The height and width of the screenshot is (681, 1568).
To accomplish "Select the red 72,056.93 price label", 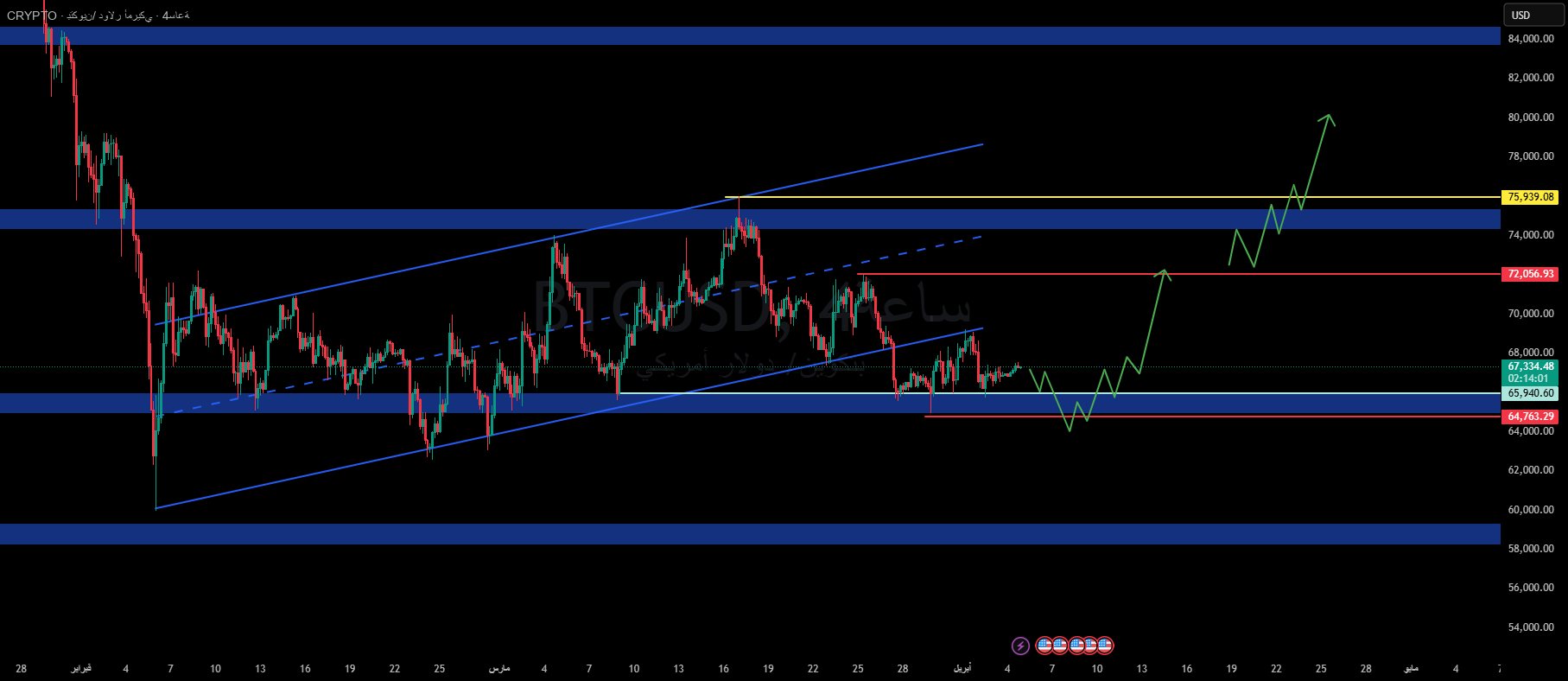I will 1531,274.
